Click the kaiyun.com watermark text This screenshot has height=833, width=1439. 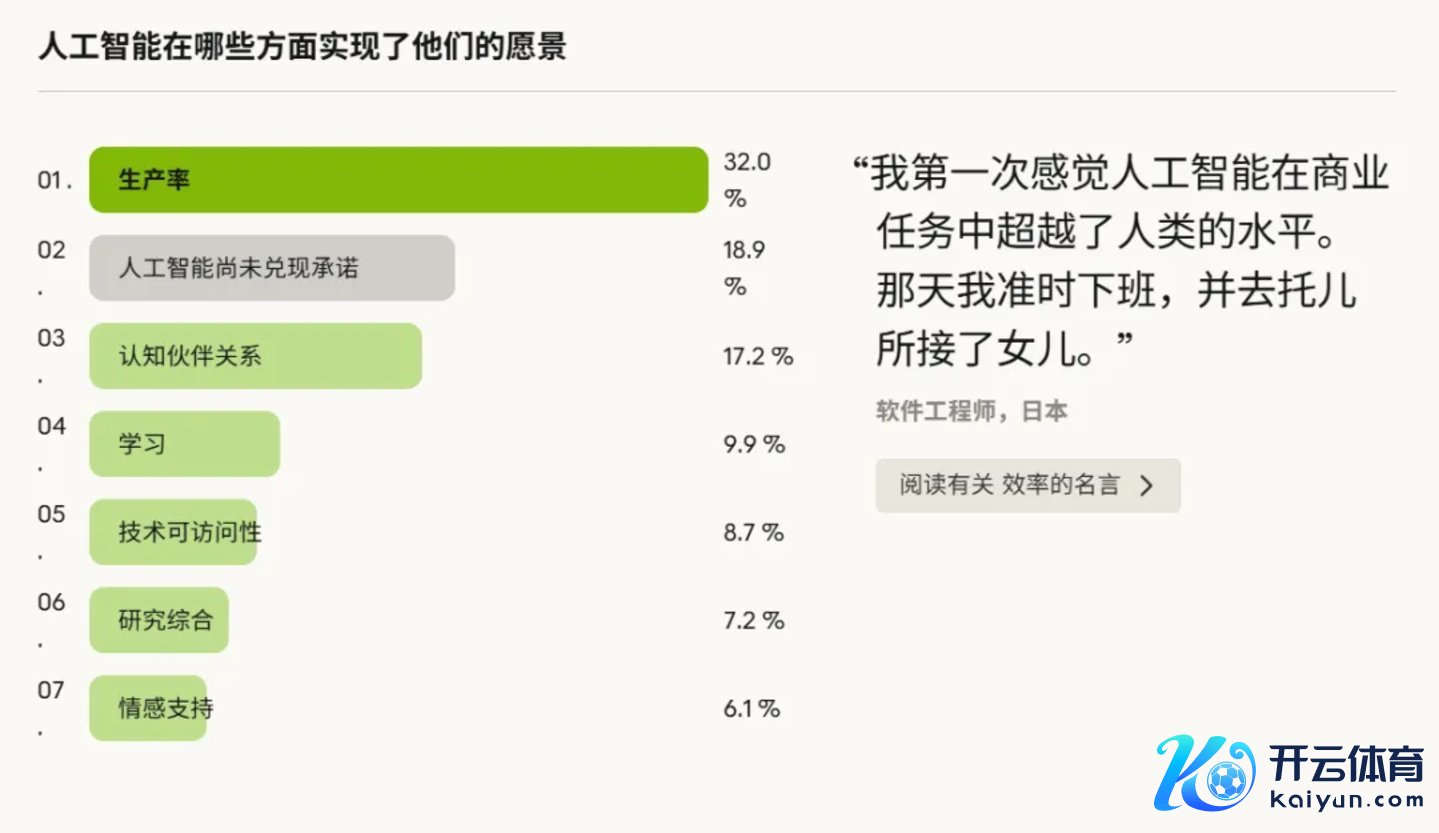[x=1347, y=800]
